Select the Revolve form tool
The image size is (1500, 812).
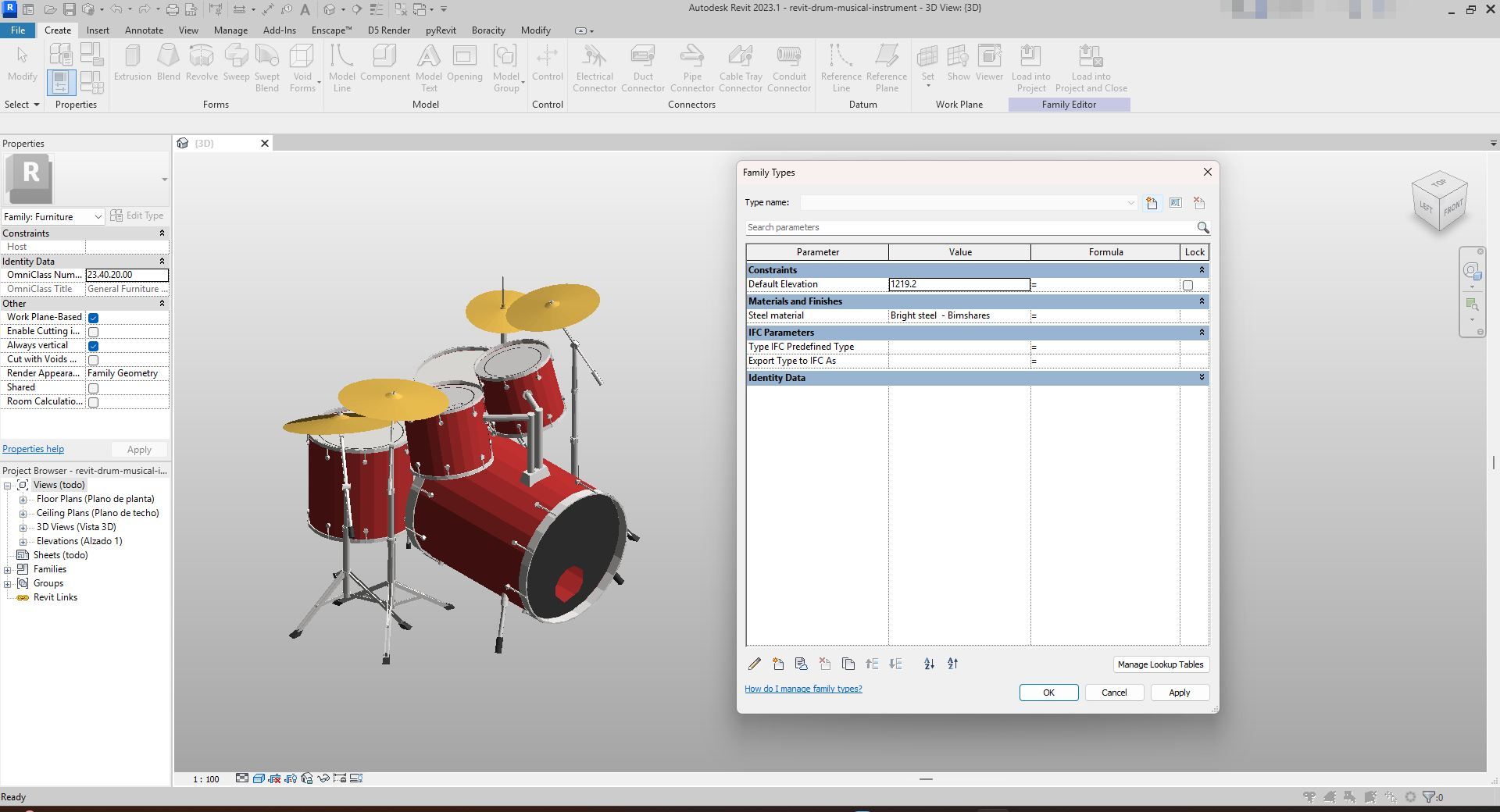tap(202, 62)
